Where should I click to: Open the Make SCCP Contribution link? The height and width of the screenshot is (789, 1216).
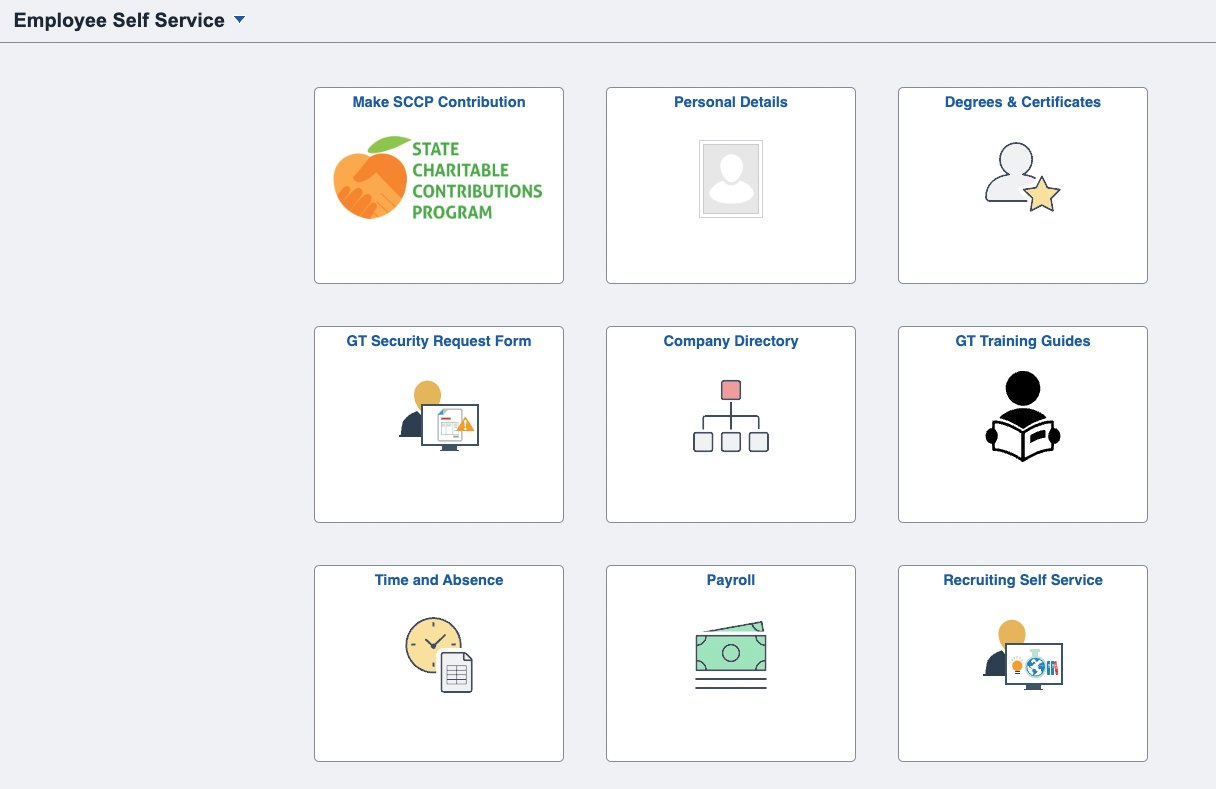coord(439,102)
